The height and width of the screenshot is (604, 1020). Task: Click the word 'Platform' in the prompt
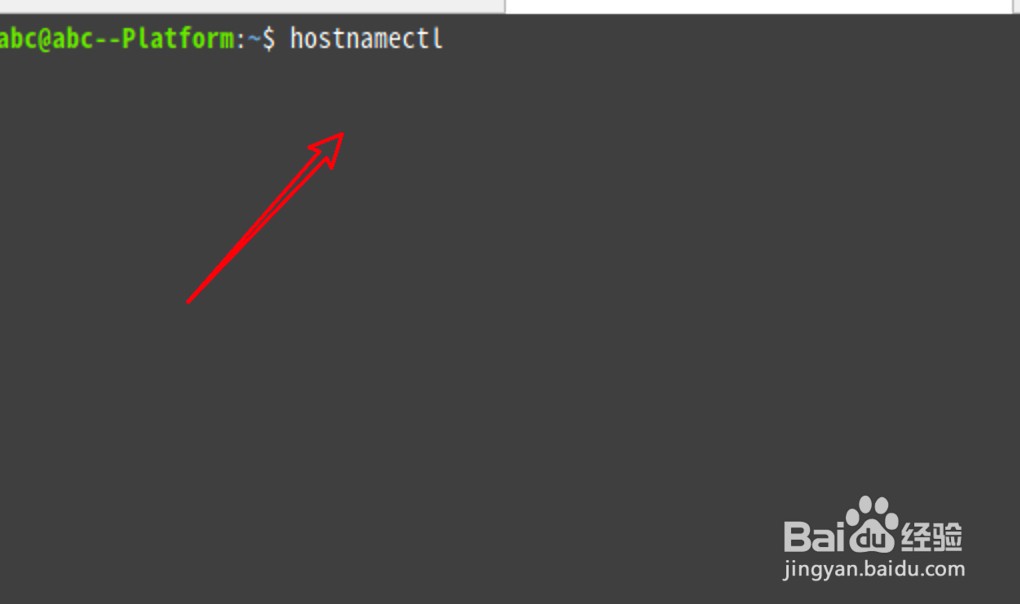point(178,39)
